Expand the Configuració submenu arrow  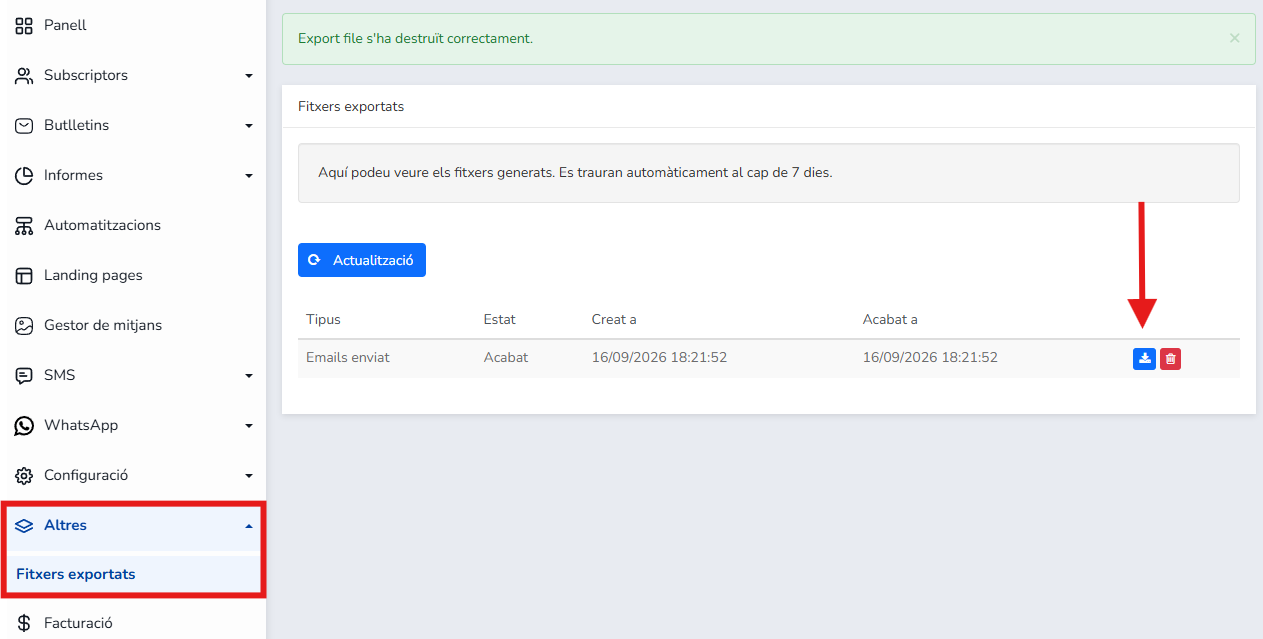point(249,476)
